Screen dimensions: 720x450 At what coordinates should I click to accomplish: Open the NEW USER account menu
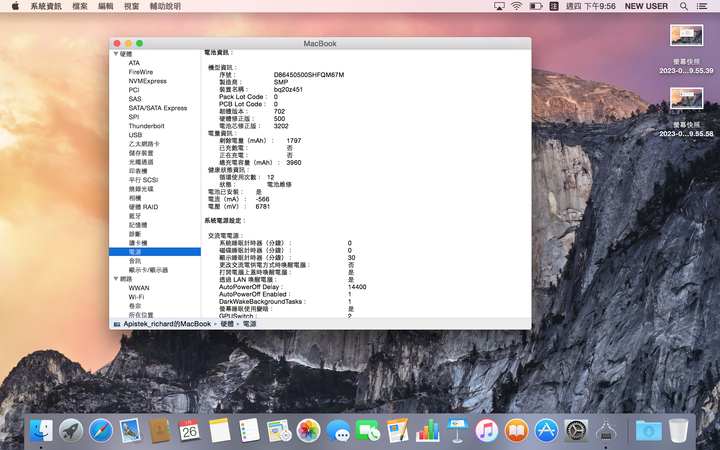pos(646,6)
